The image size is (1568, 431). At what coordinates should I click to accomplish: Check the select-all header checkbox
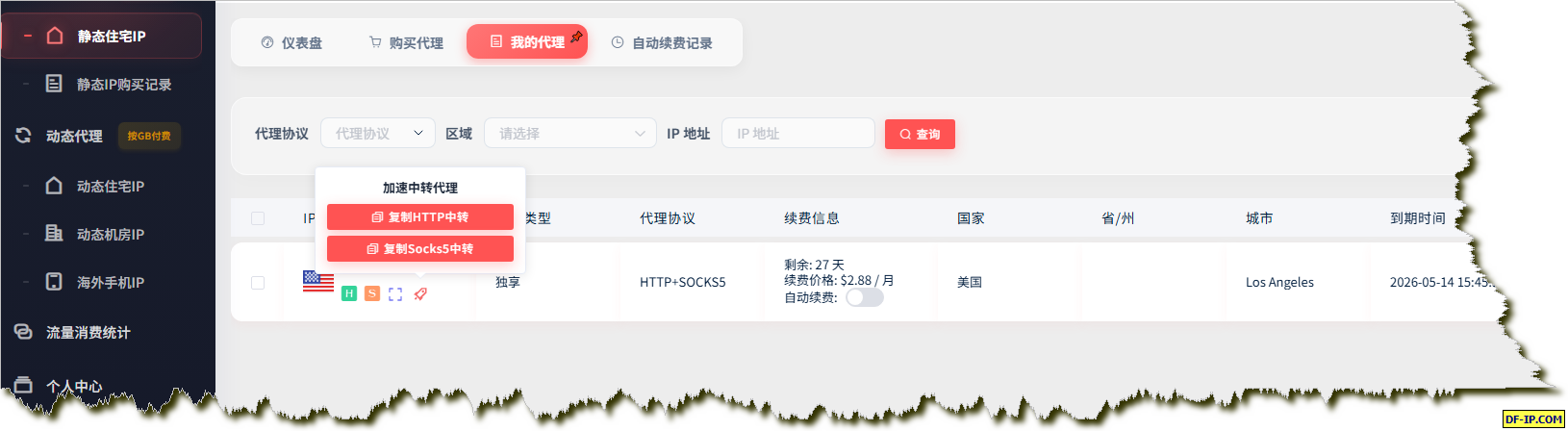pos(258,218)
